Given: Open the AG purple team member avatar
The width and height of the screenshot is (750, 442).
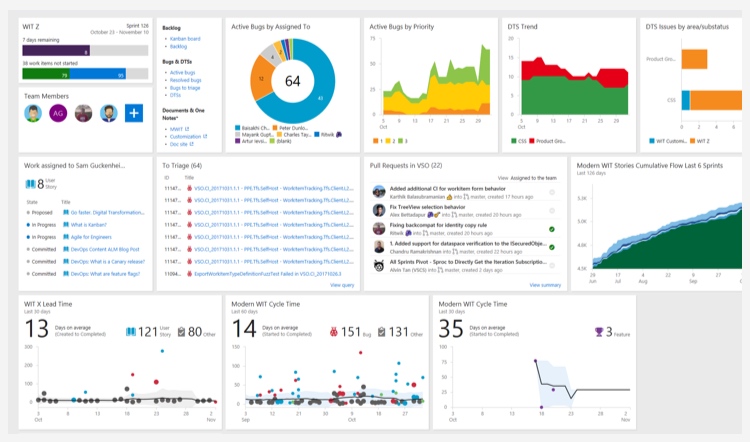Looking at the screenshot, I should (58, 113).
